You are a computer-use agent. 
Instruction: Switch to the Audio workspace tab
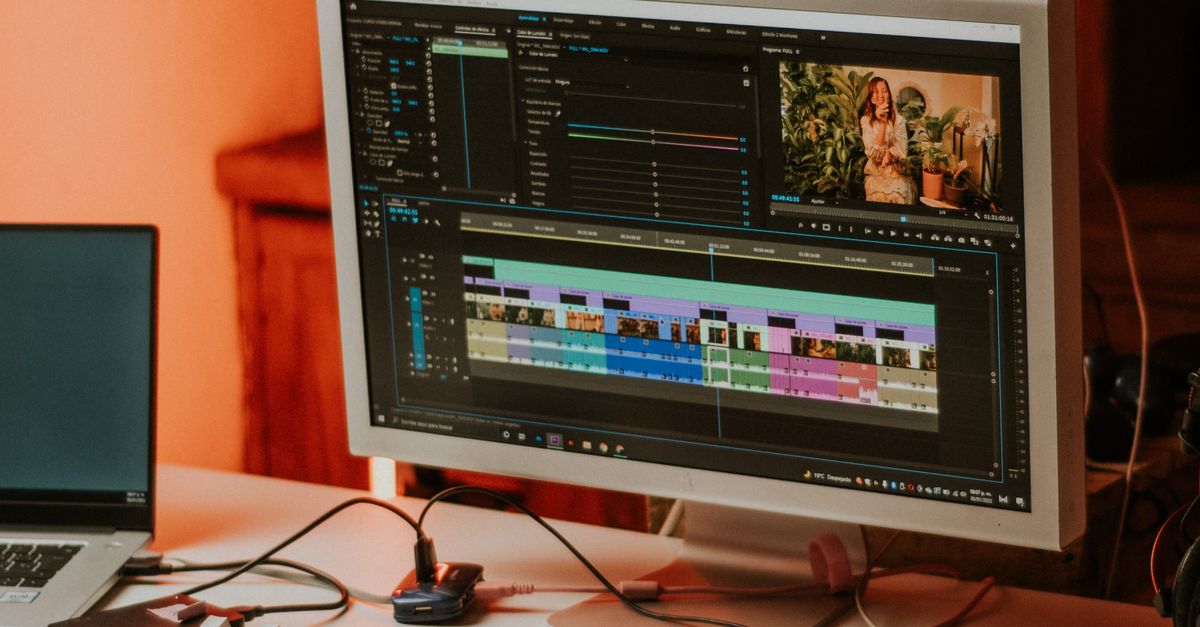675,26
